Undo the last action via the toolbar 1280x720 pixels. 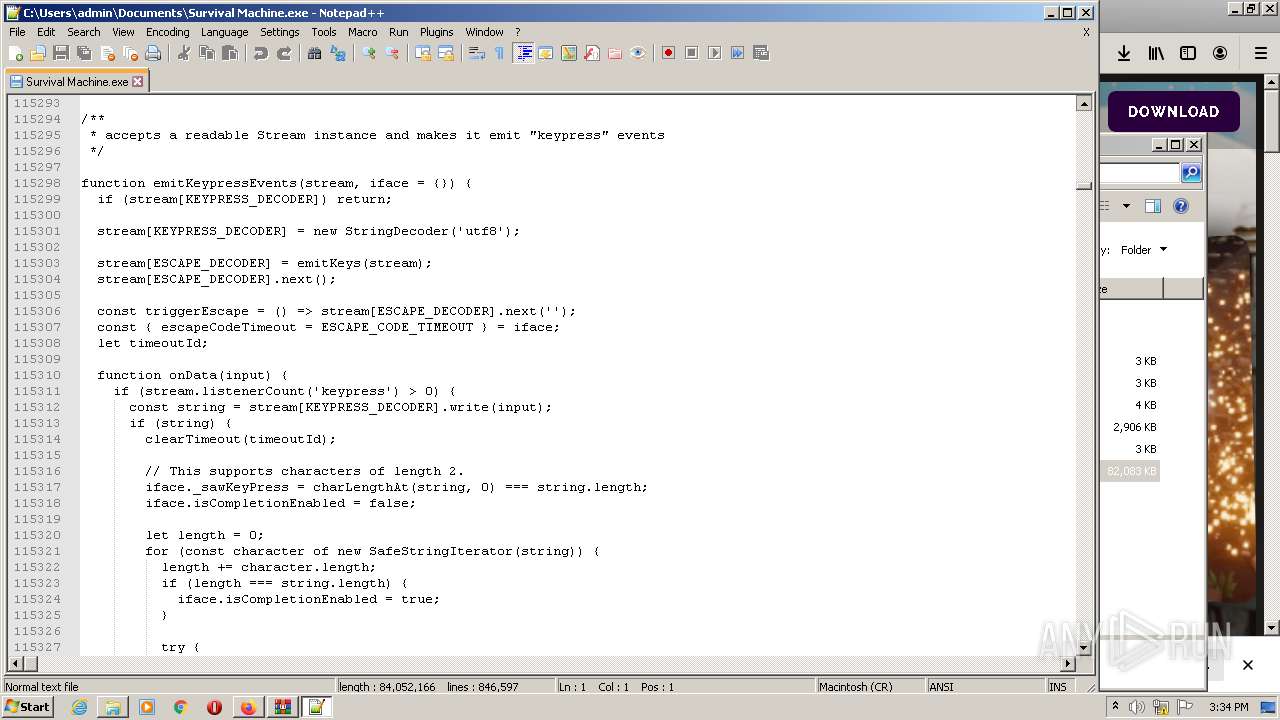coord(261,53)
